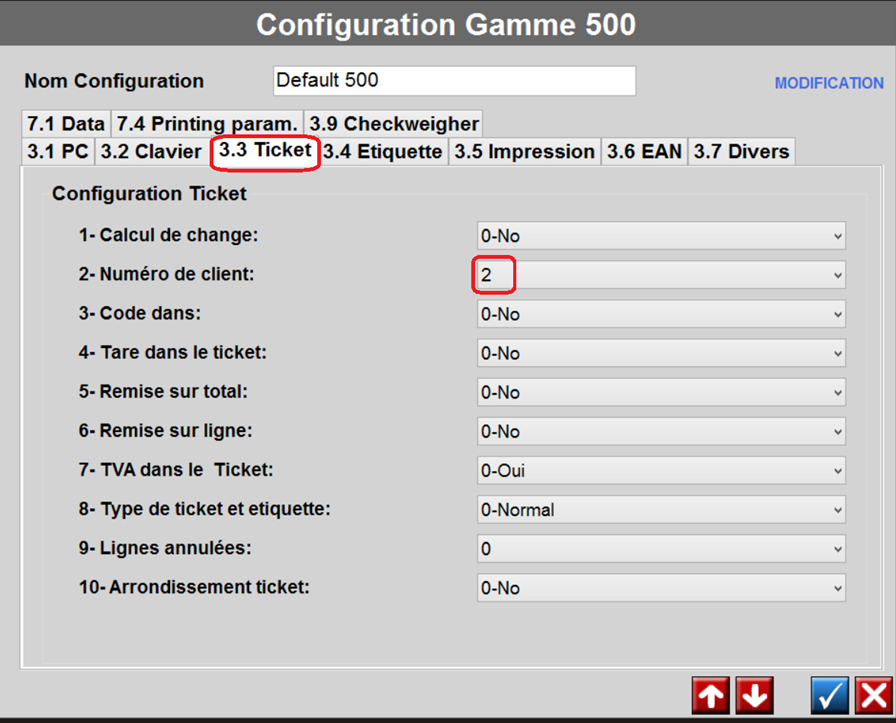Switch to the 3.1 PC tab
Screen dimensions: 896x723
(57, 152)
